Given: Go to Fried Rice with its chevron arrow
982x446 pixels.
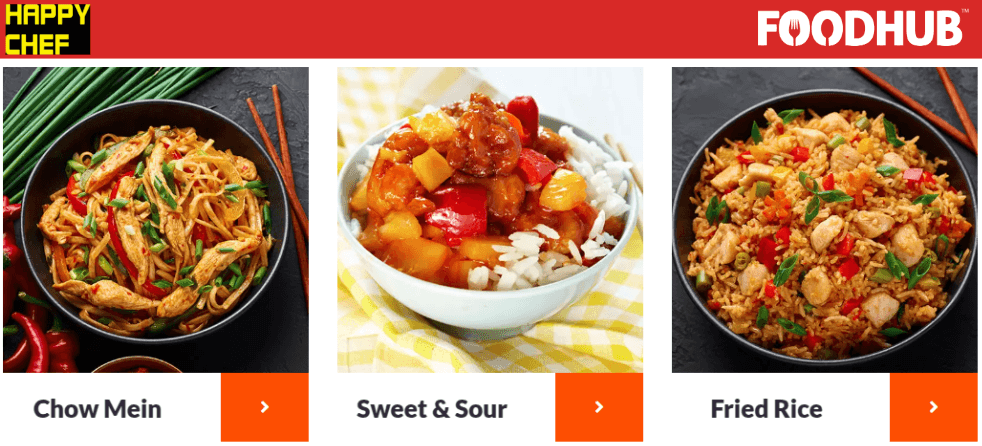Looking at the screenshot, I should click(x=933, y=407).
